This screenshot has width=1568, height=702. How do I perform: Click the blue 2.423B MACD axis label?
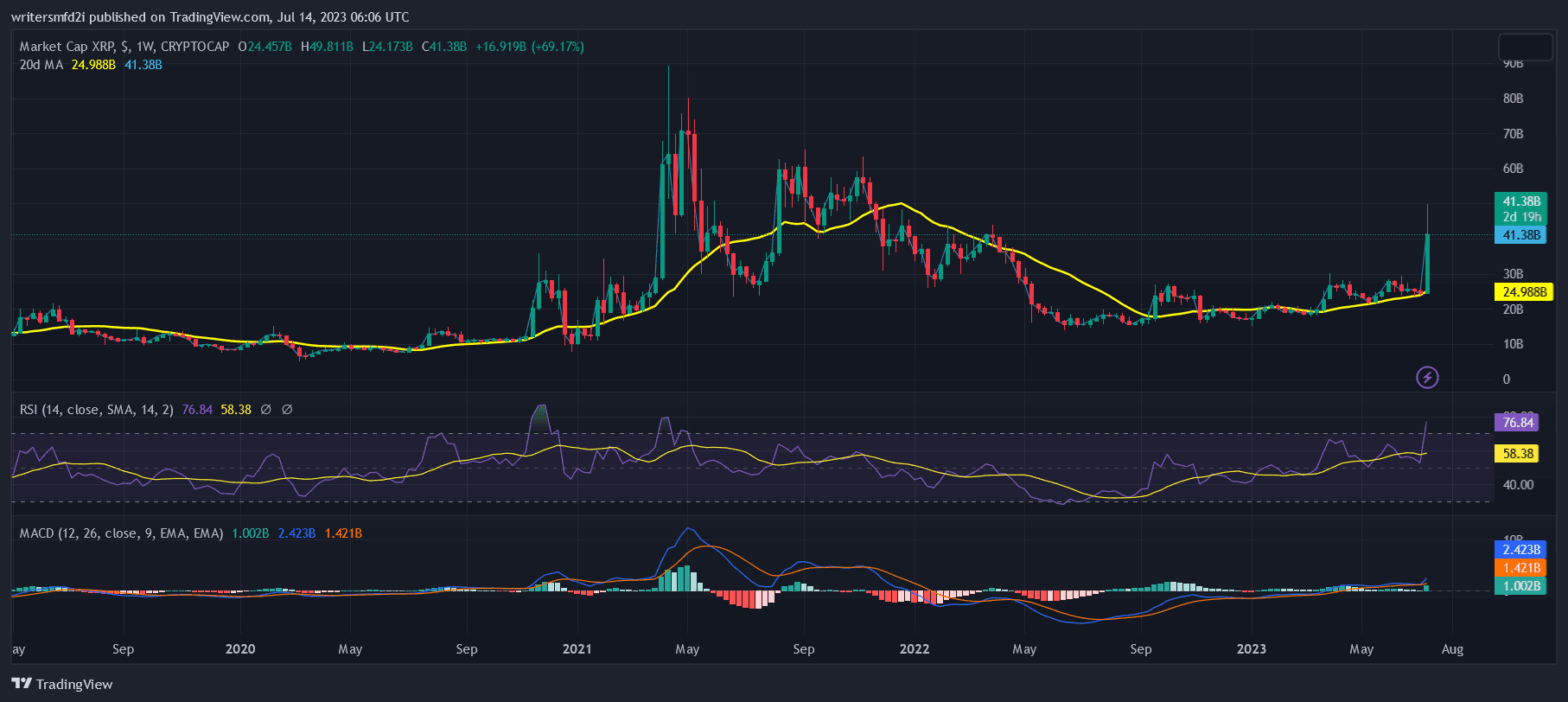[1520, 550]
